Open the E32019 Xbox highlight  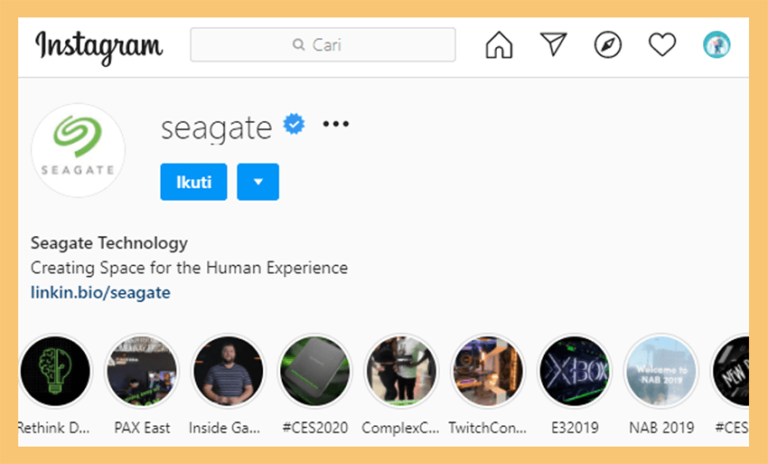pyautogui.click(x=575, y=371)
